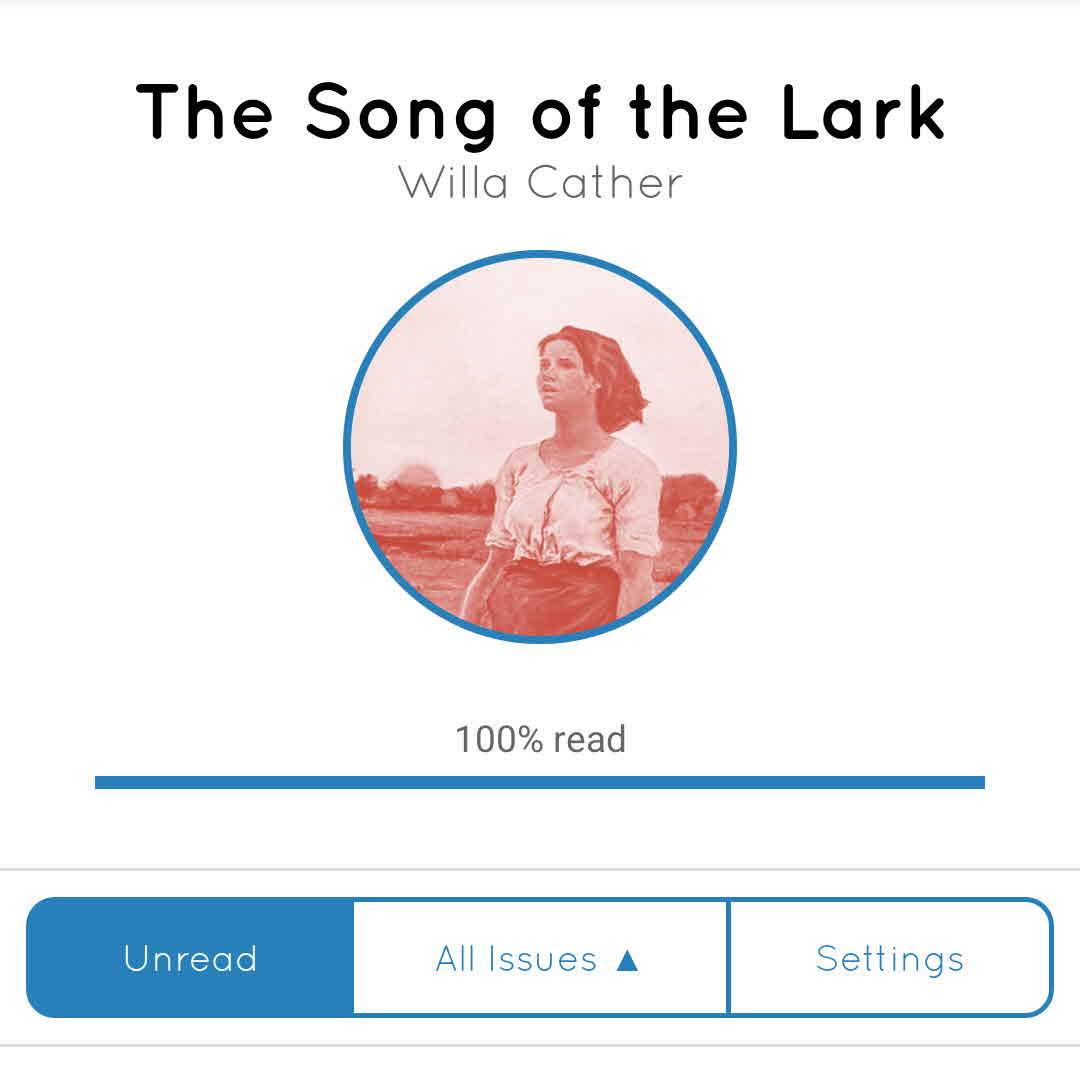Click the word "Lark" in the title
This screenshot has height=1080, width=1080.
pos(862,112)
